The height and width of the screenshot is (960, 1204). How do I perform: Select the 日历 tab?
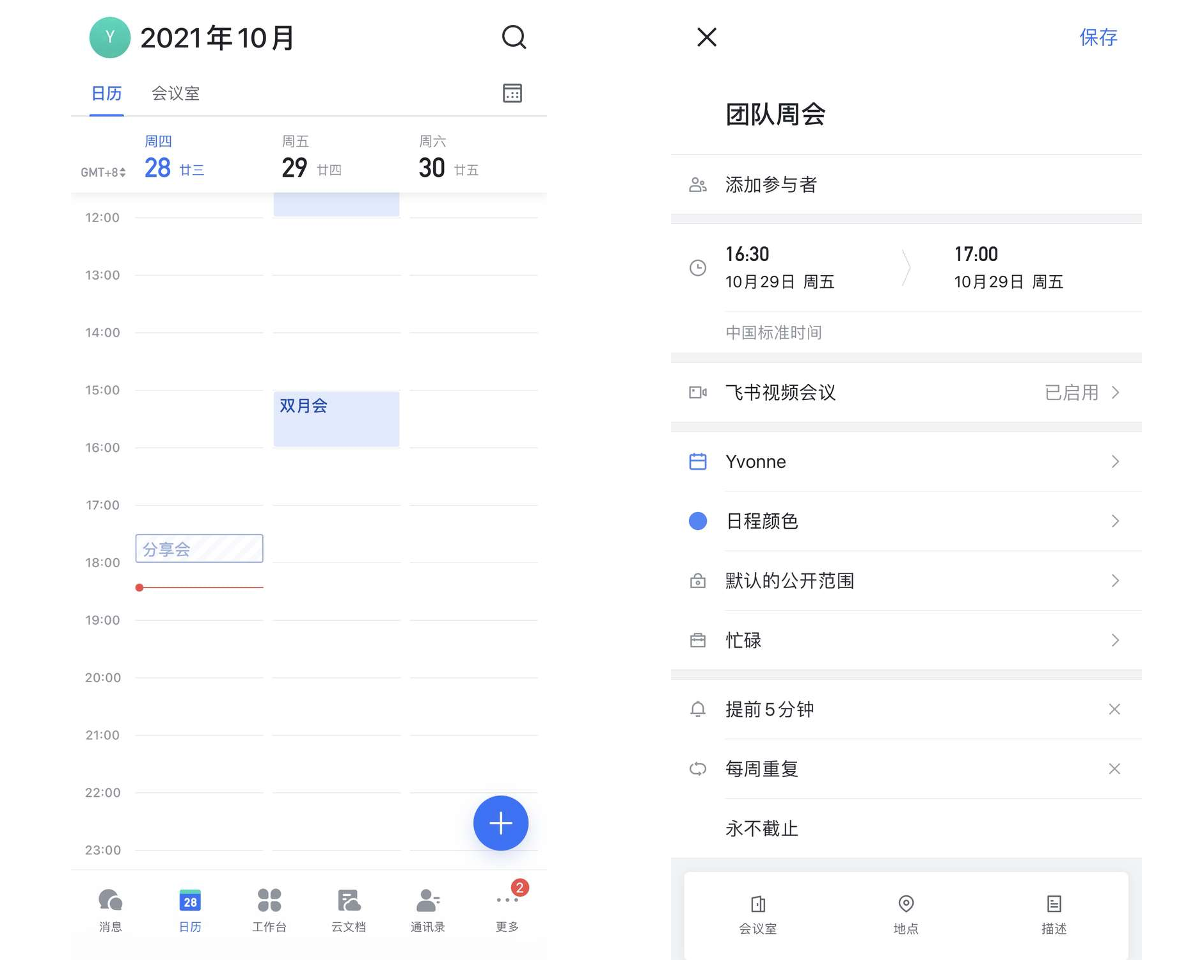click(x=106, y=92)
